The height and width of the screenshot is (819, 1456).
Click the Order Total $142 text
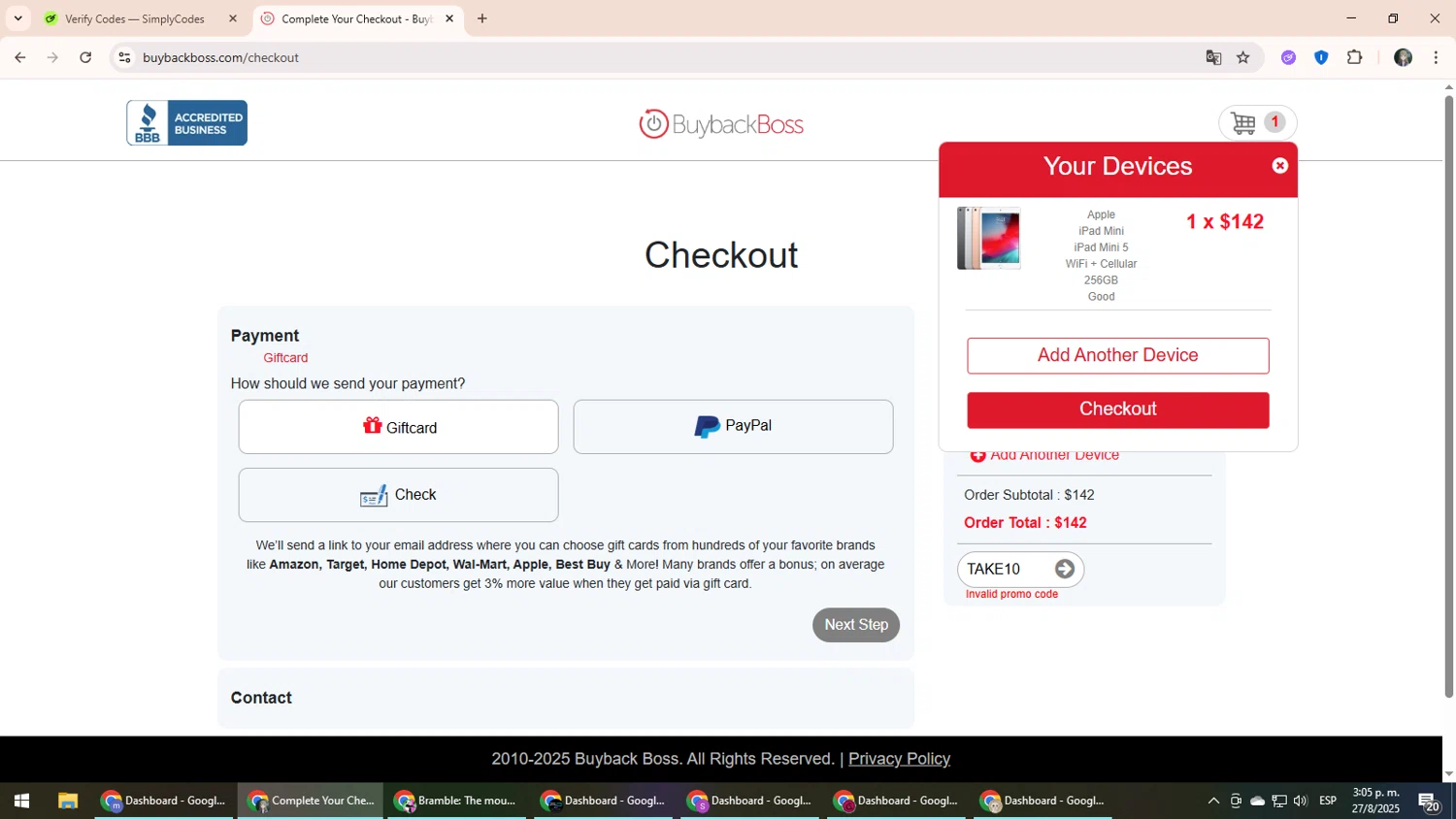1025,523
